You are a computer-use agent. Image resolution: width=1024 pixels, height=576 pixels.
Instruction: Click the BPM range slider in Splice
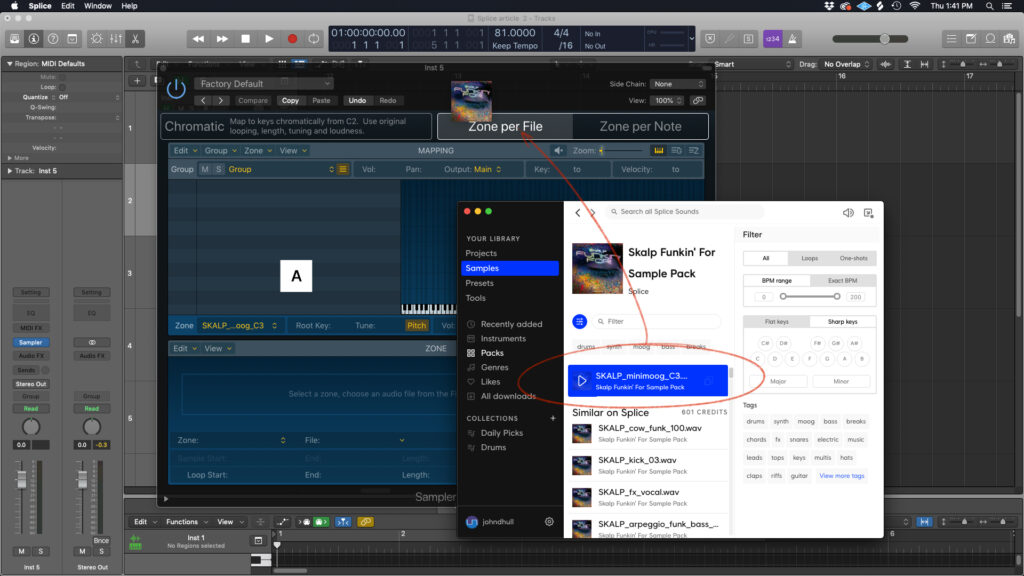coord(810,296)
